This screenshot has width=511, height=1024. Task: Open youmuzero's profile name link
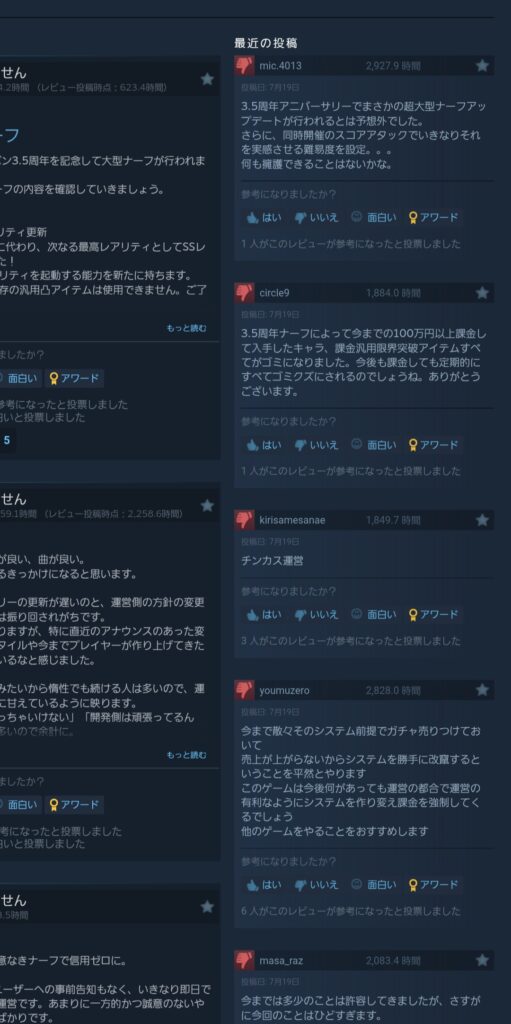pyautogui.click(x=284, y=690)
